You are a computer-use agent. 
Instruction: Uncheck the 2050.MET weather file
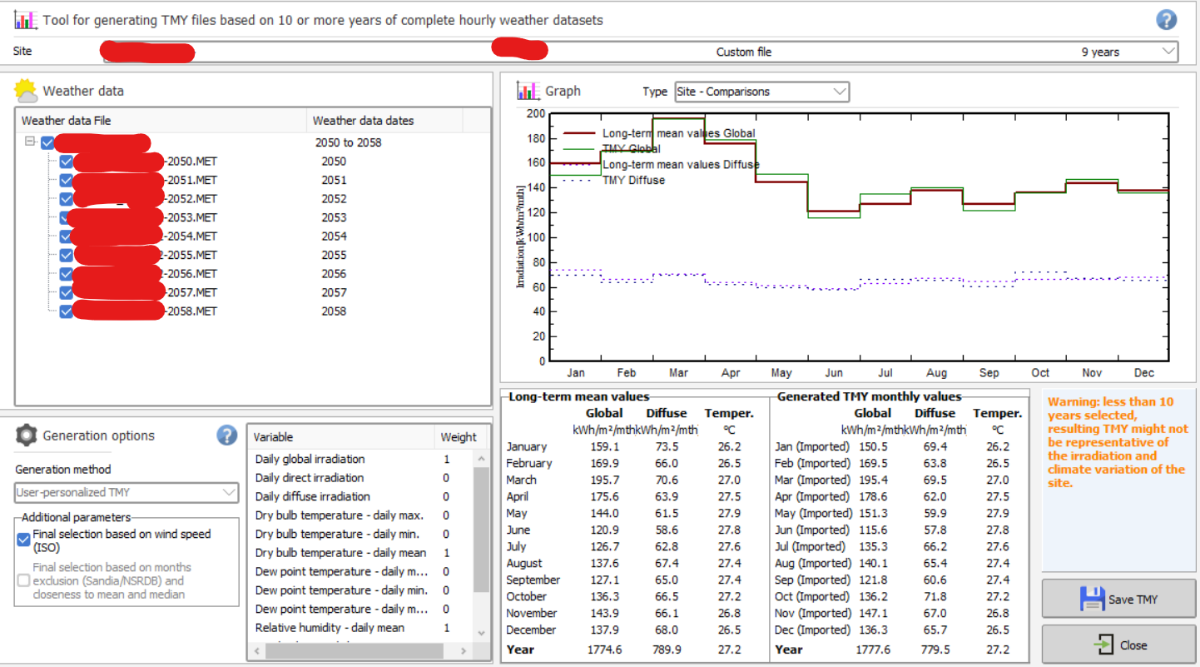(66, 161)
